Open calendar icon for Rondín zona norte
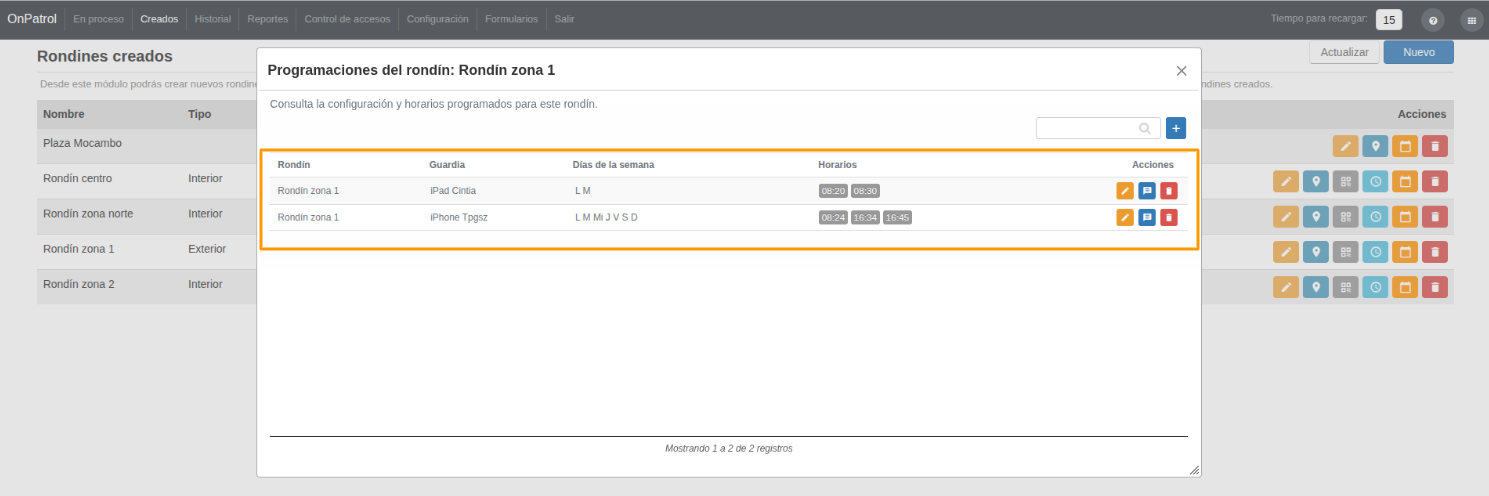 [1405, 216]
